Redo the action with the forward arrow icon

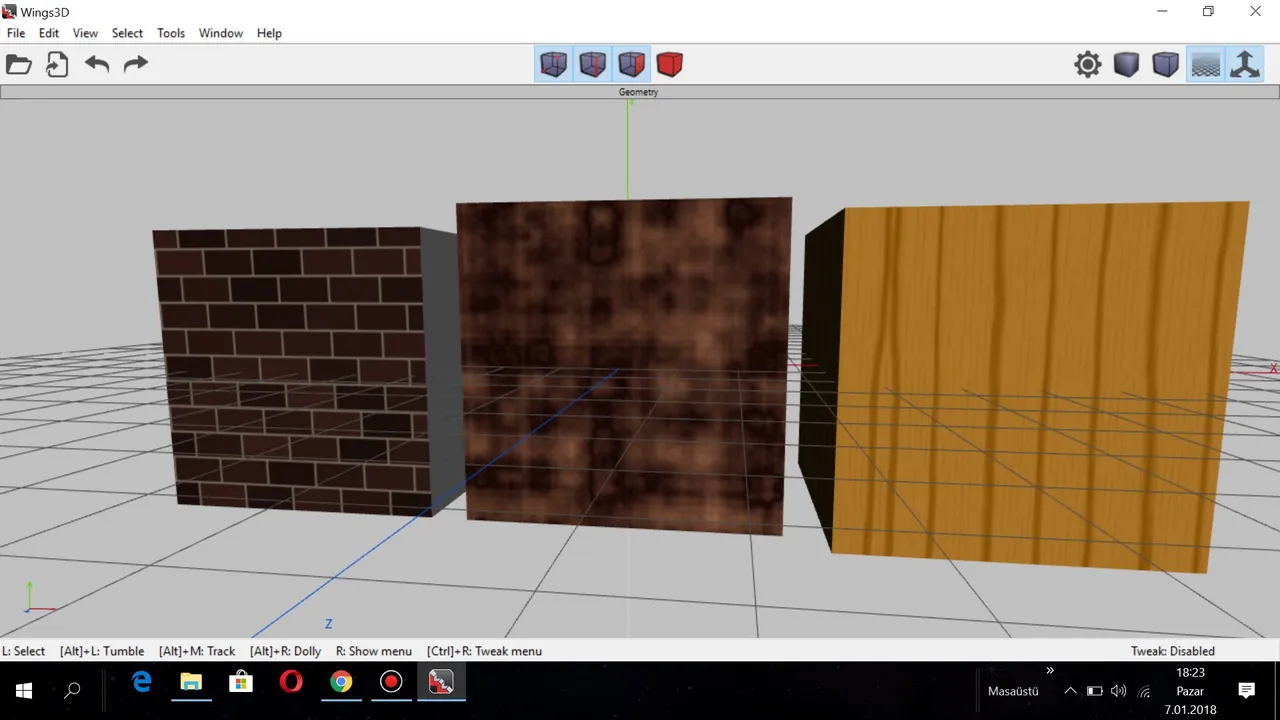(135, 65)
